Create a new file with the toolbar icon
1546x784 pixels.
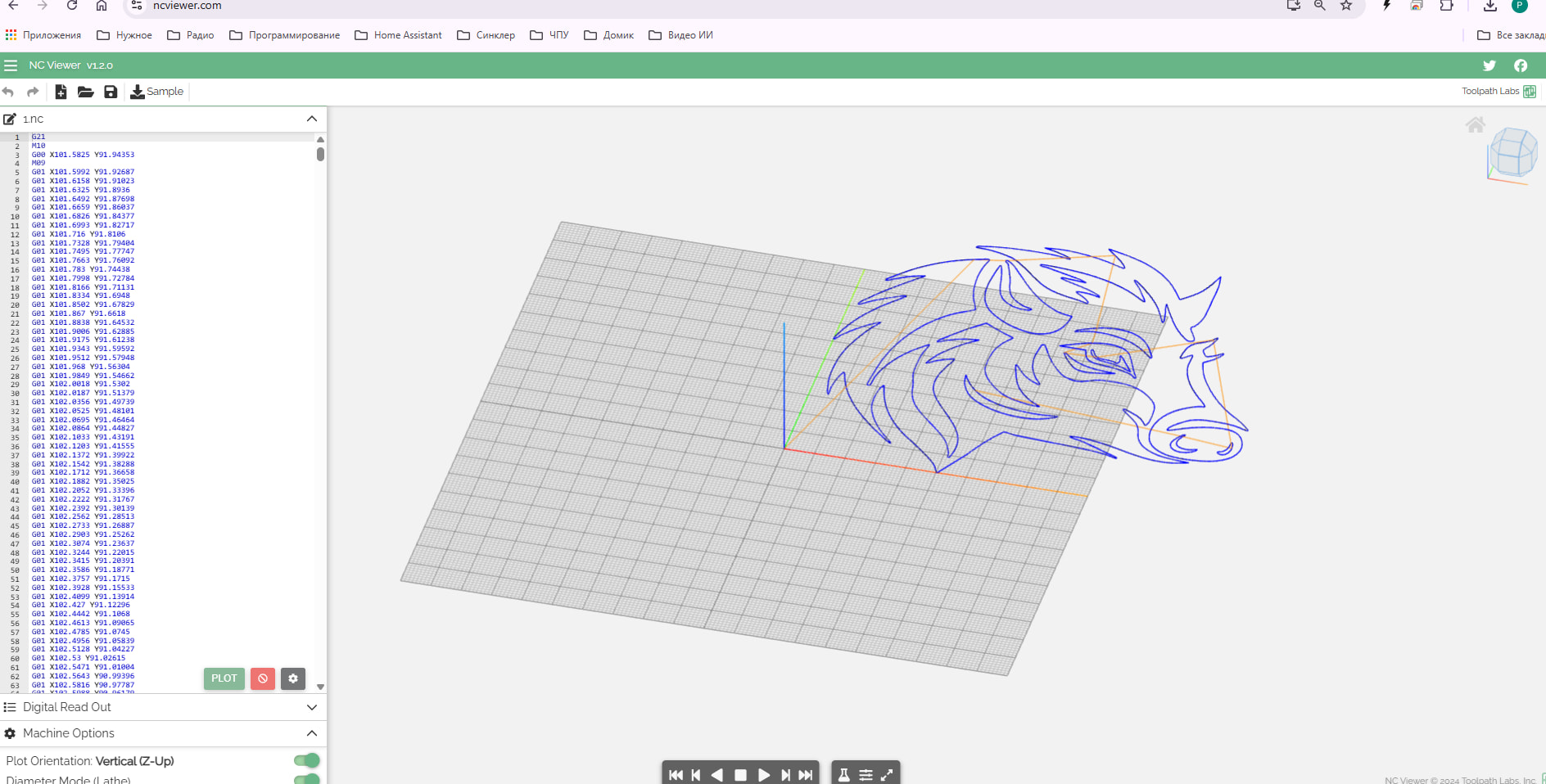[61, 92]
